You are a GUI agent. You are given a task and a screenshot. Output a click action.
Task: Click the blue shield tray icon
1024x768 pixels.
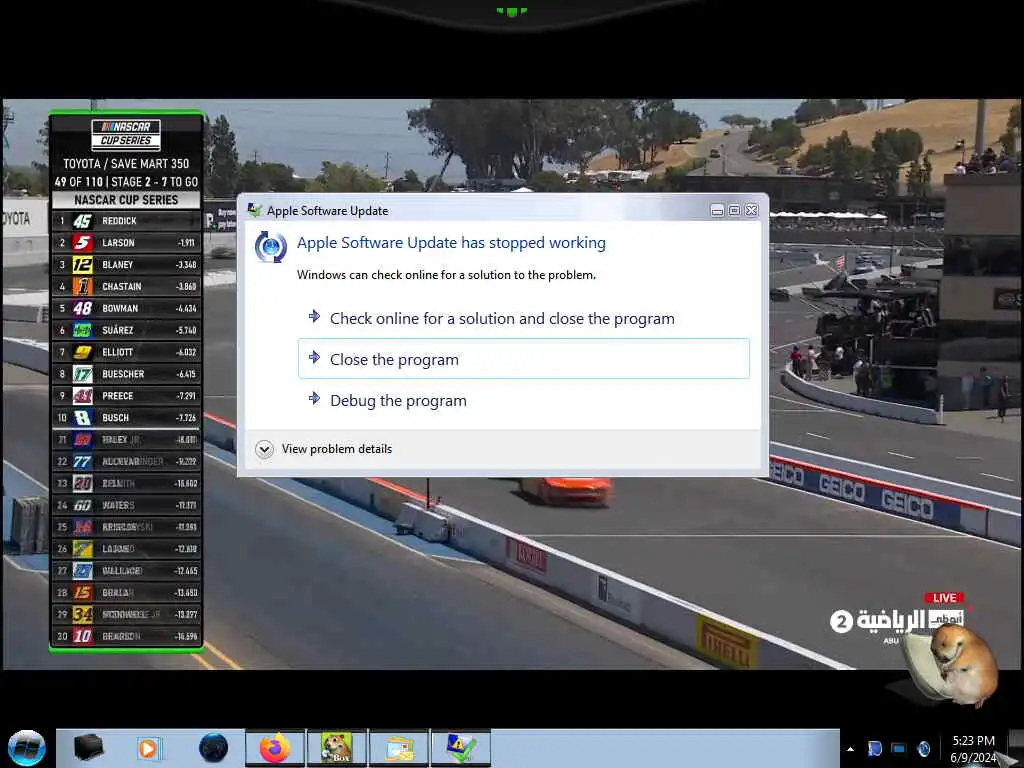(x=875, y=748)
